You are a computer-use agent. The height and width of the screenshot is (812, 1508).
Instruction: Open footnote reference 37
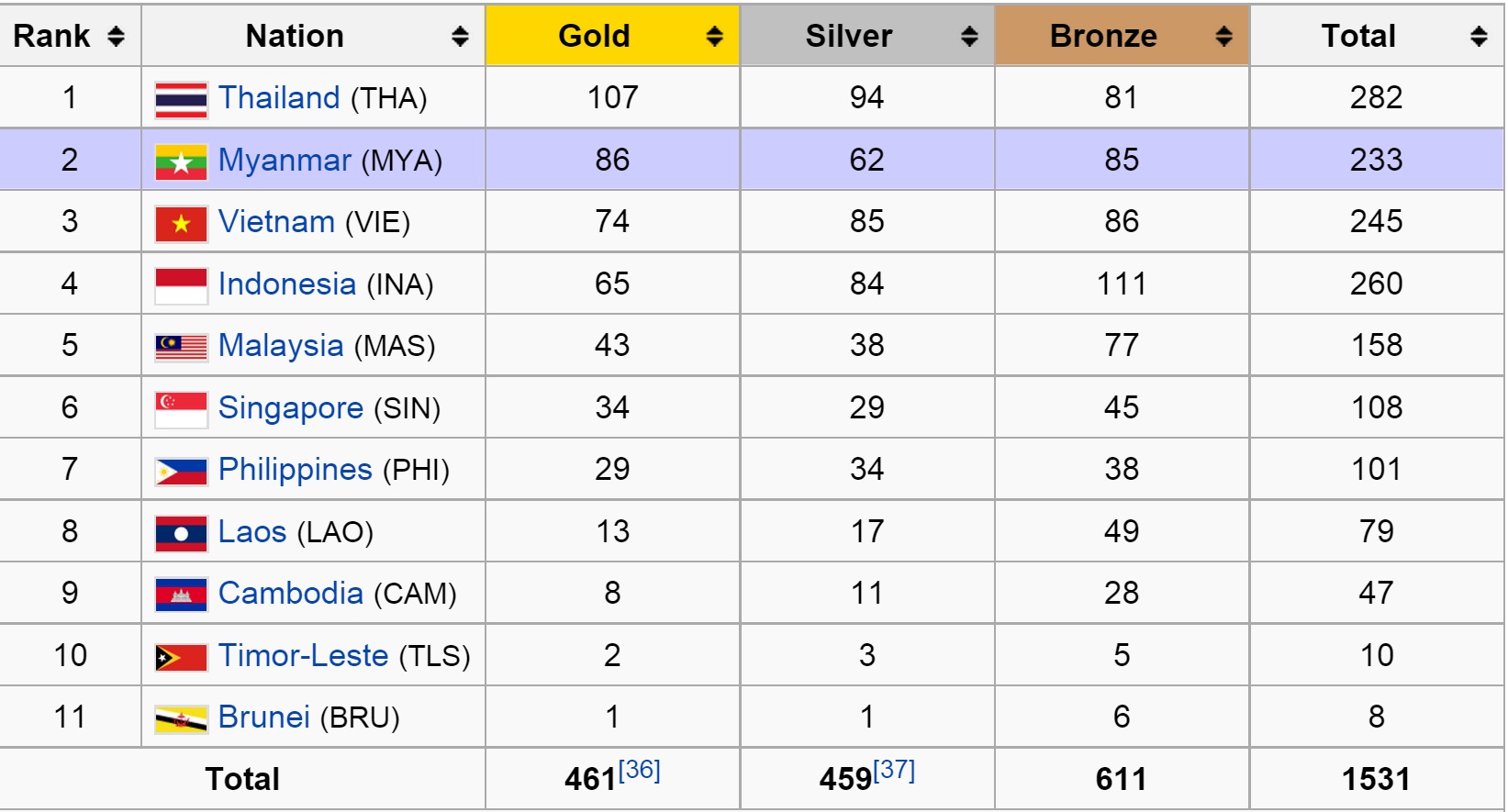click(894, 770)
